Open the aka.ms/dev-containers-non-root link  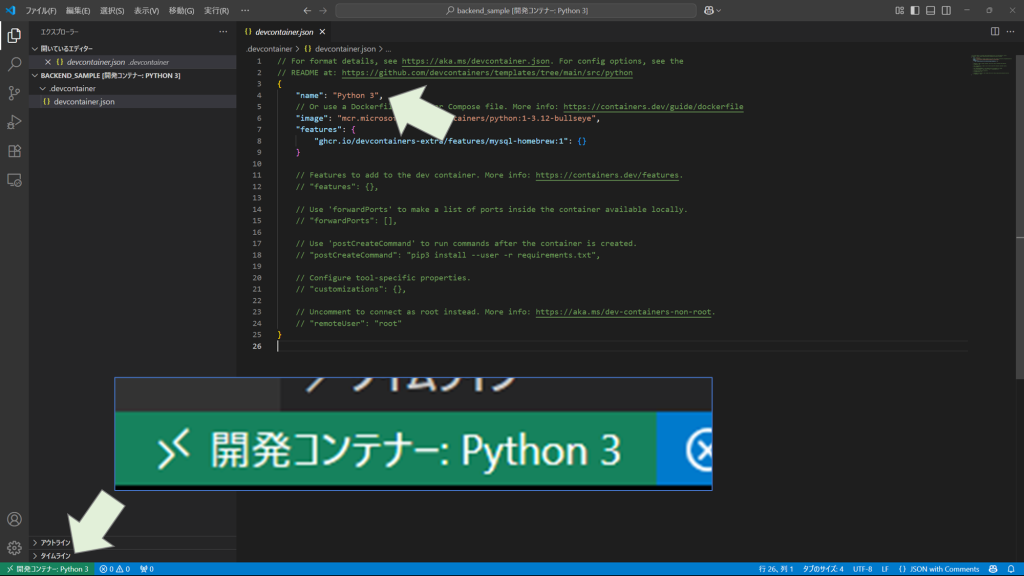coord(623,312)
